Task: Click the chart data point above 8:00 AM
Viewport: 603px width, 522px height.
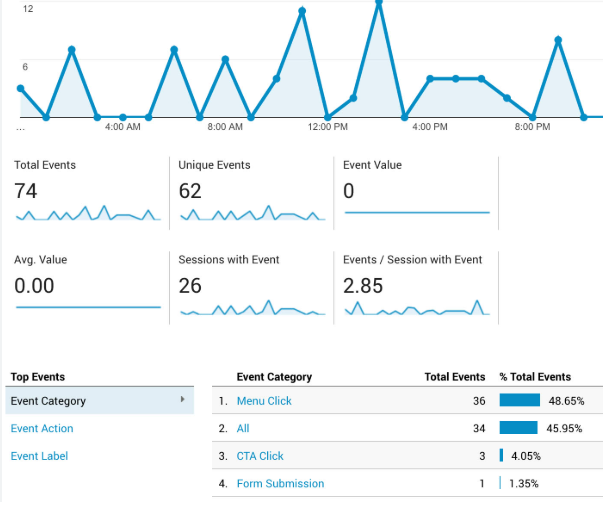Action: [225, 60]
